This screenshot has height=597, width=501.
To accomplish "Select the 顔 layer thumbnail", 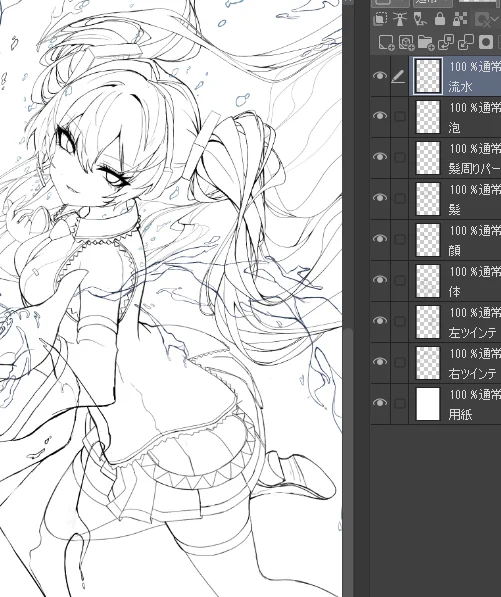I will click(x=428, y=240).
